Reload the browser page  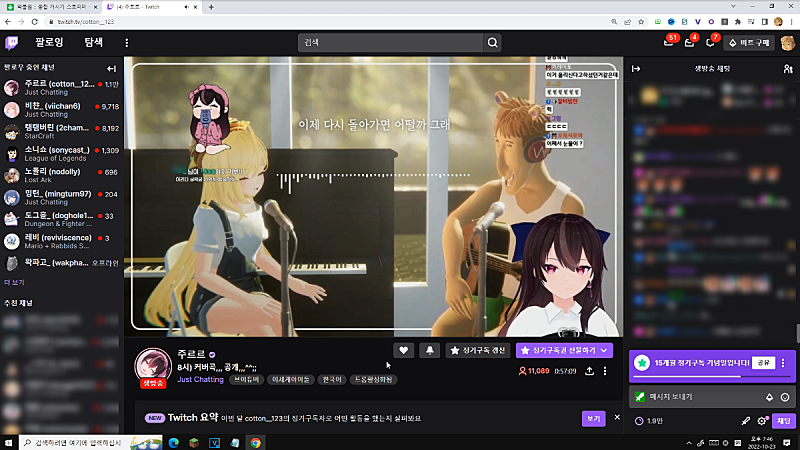click(x=34, y=22)
